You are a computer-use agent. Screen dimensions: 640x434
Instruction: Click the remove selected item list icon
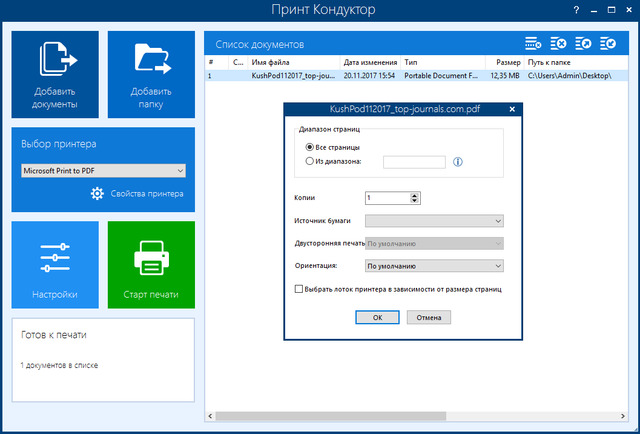tap(533, 44)
